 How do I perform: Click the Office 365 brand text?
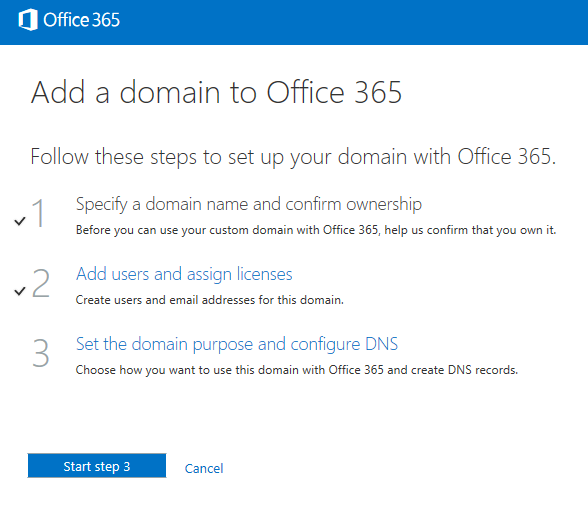[x=81, y=20]
